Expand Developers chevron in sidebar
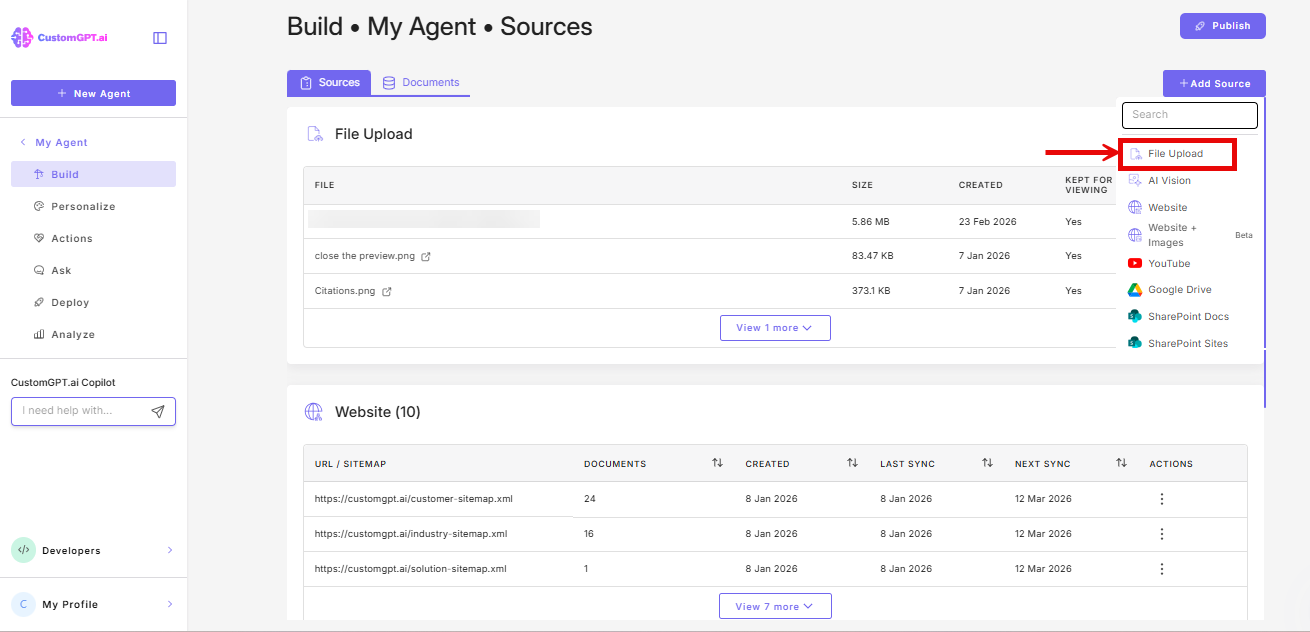This screenshot has width=1310, height=632. click(x=170, y=550)
